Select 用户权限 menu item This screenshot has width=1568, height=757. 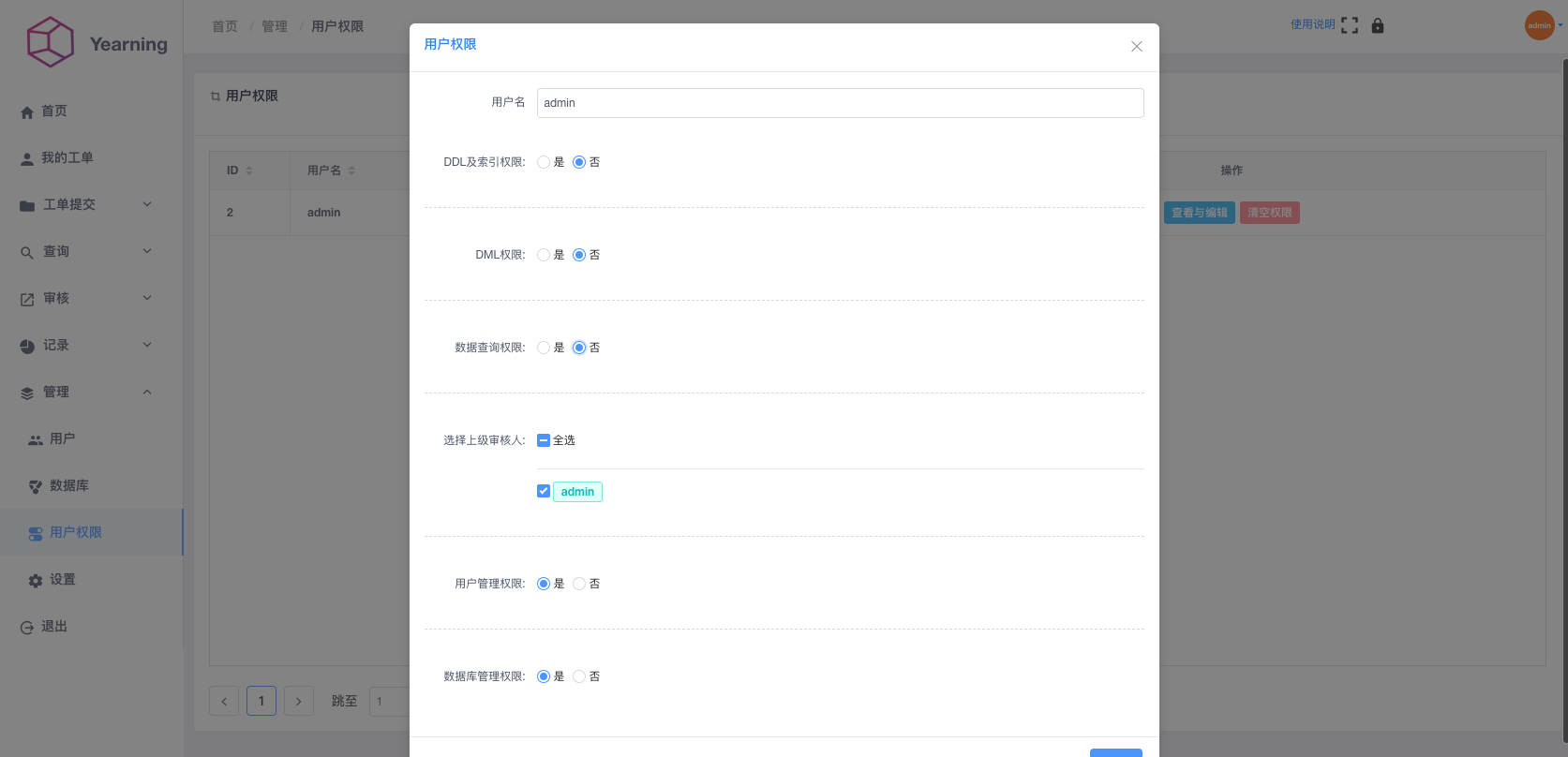tap(91, 532)
